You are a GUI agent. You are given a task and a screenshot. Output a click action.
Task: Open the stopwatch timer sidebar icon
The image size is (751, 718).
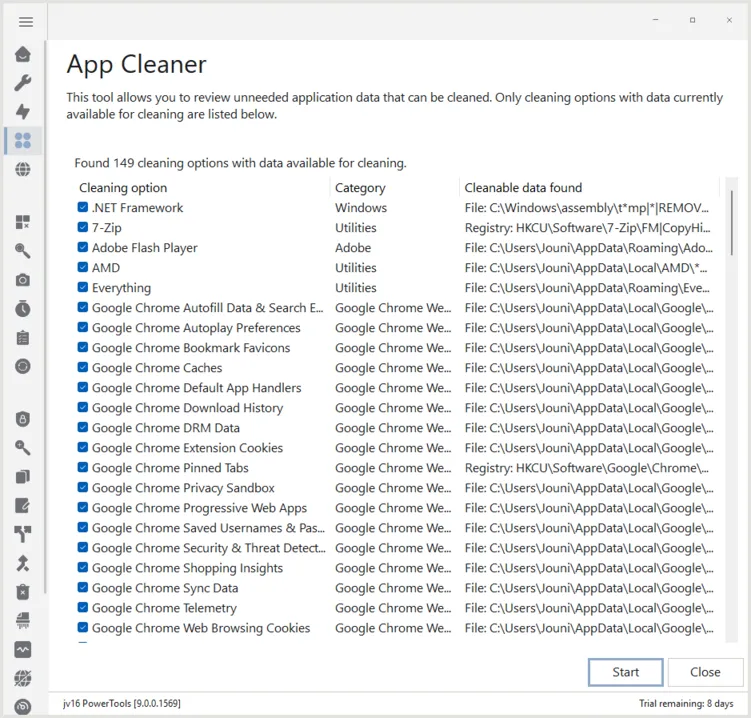[23, 308]
